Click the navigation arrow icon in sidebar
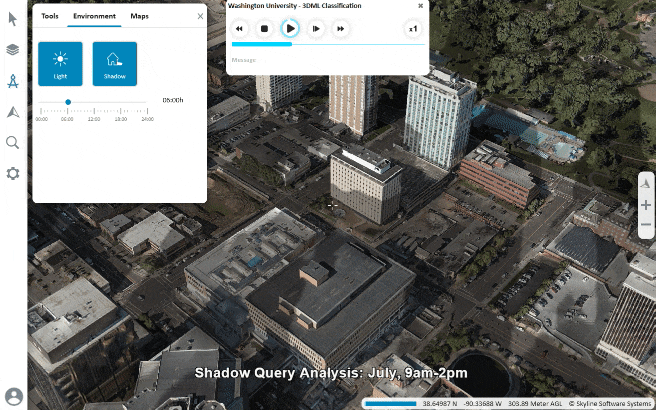Viewport: 656px width, 410px height. coord(13,112)
